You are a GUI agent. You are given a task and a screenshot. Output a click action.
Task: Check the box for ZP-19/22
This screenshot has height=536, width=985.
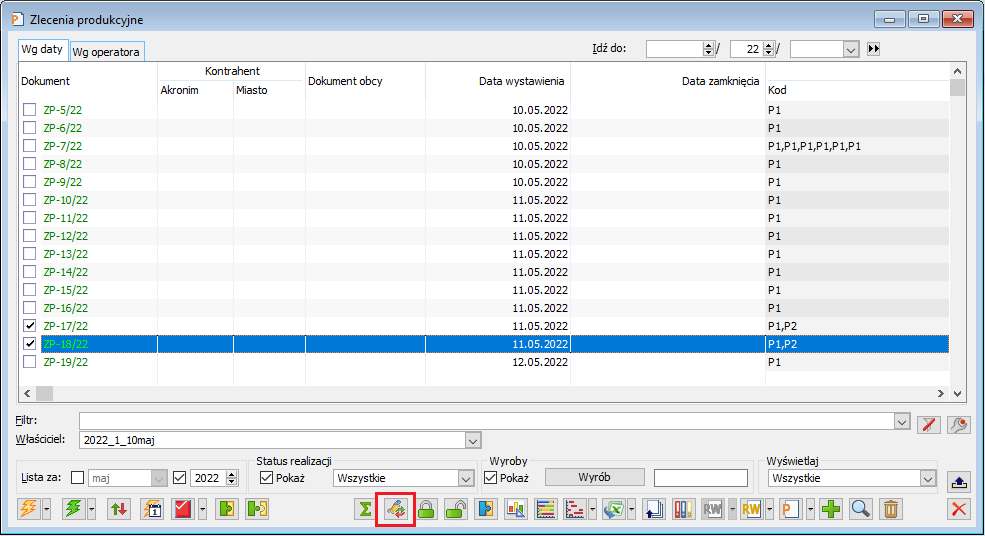click(30, 362)
